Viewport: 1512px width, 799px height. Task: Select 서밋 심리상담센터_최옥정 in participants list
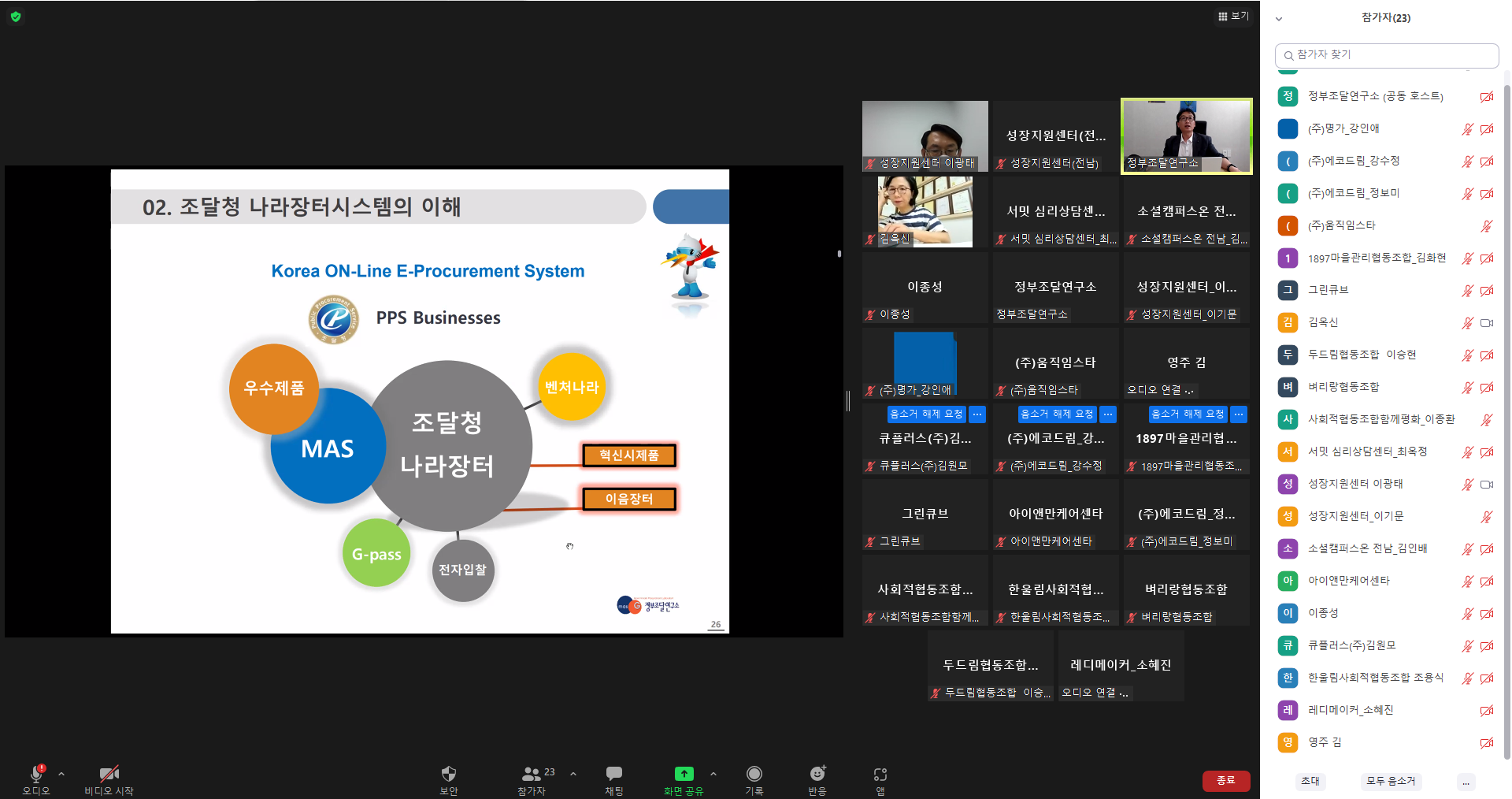point(1386,452)
